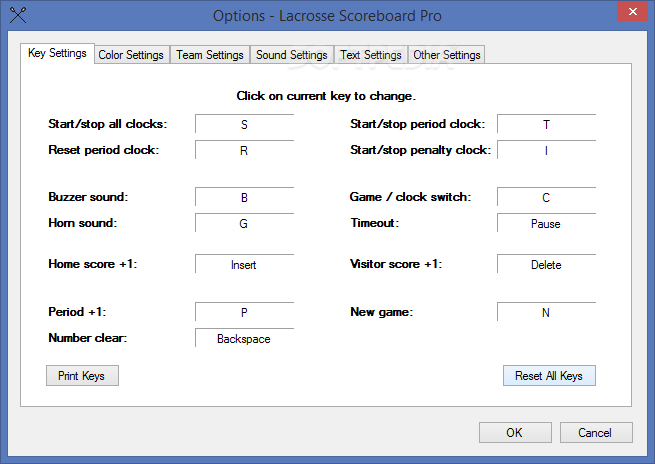Open the Team Settings tab
Image resolution: width=655 pixels, height=464 pixels.
tap(210, 55)
